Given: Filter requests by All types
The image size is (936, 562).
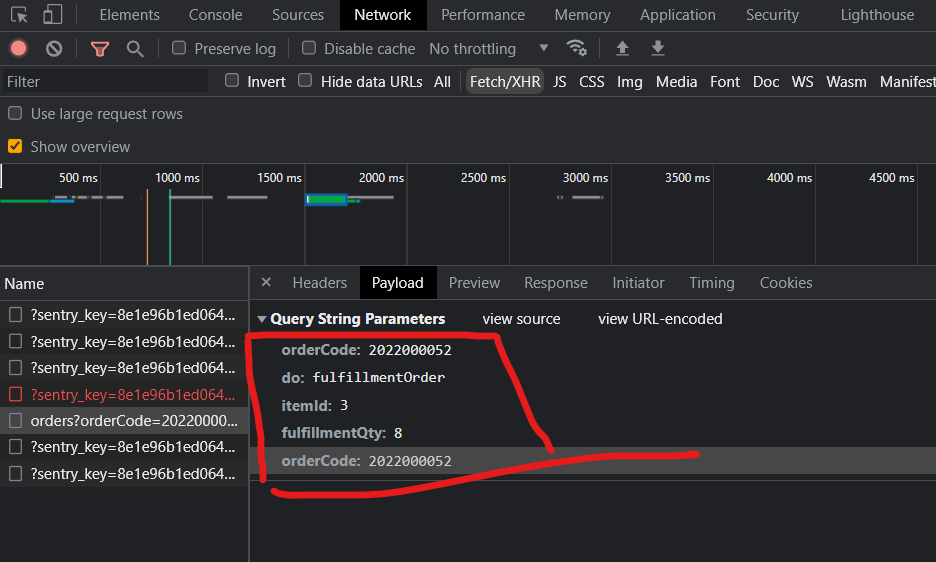Looking at the screenshot, I should (x=442, y=82).
